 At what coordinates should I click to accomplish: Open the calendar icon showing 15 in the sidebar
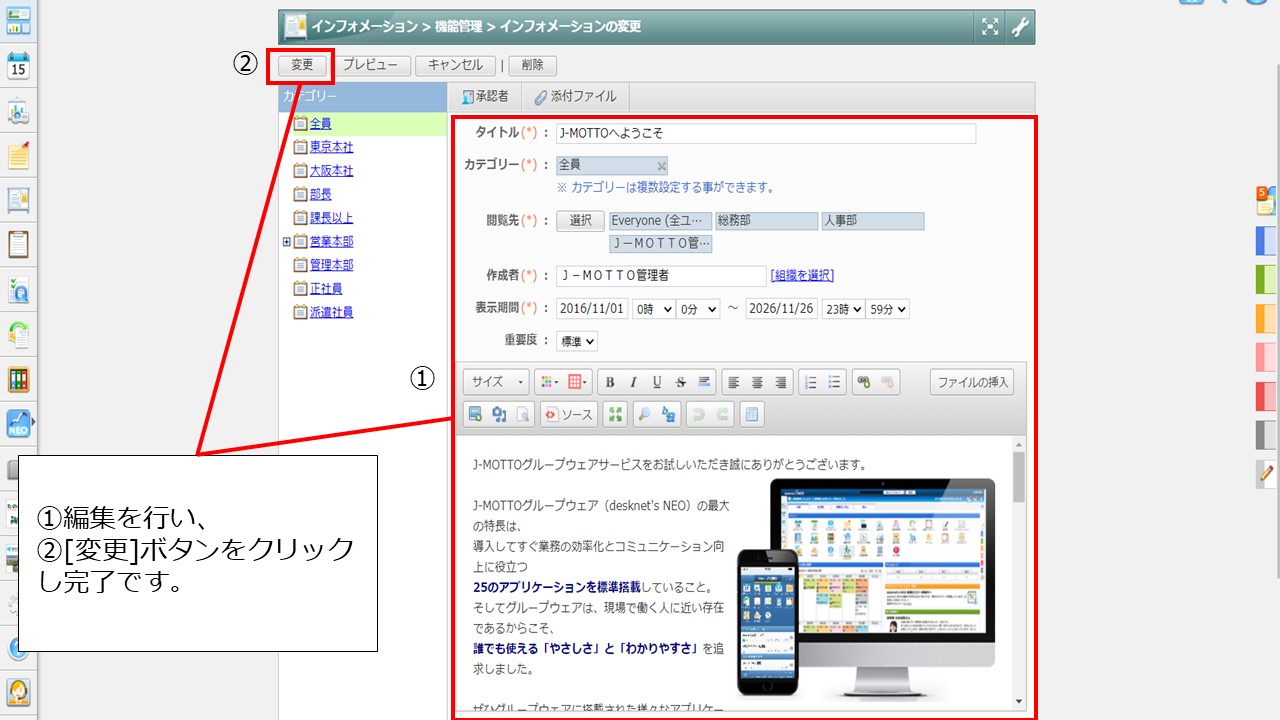coord(18,66)
